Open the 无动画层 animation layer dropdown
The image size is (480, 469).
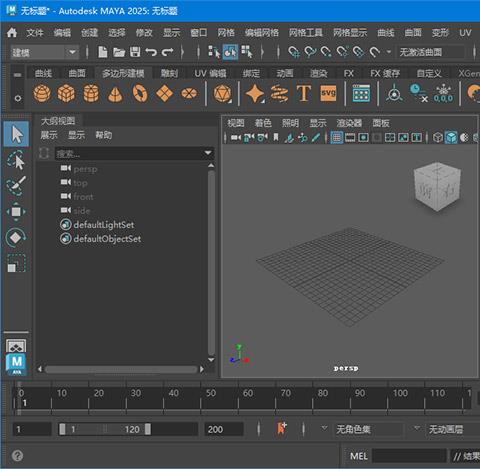coord(417,428)
